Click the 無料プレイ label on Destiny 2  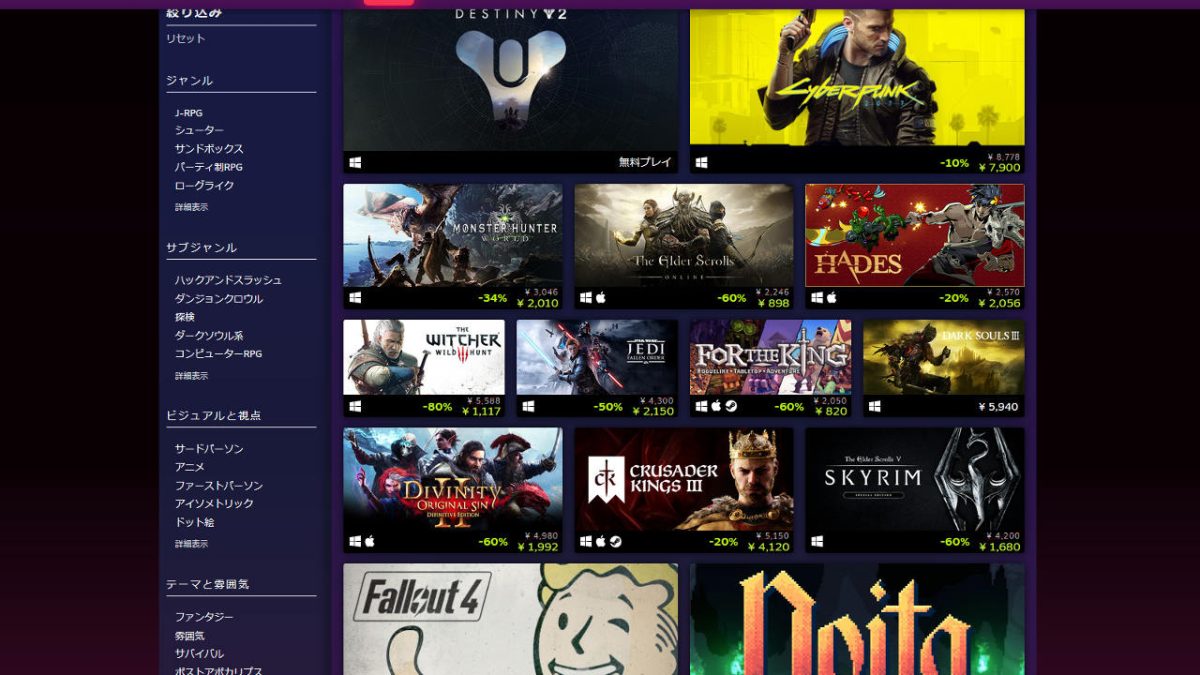(x=645, y=163)
